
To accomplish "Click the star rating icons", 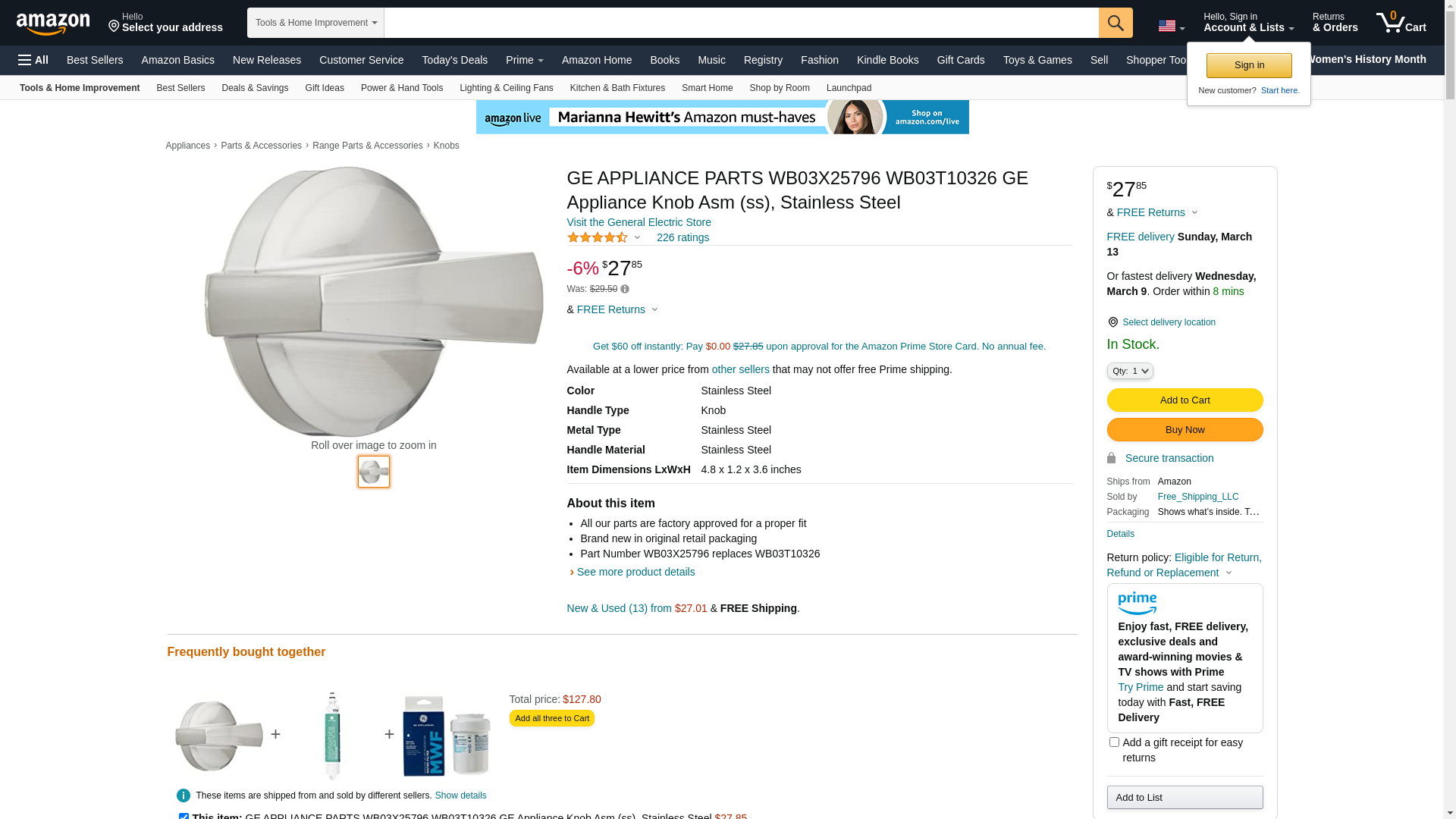I will pyautogui.click(x=598, y=237).
